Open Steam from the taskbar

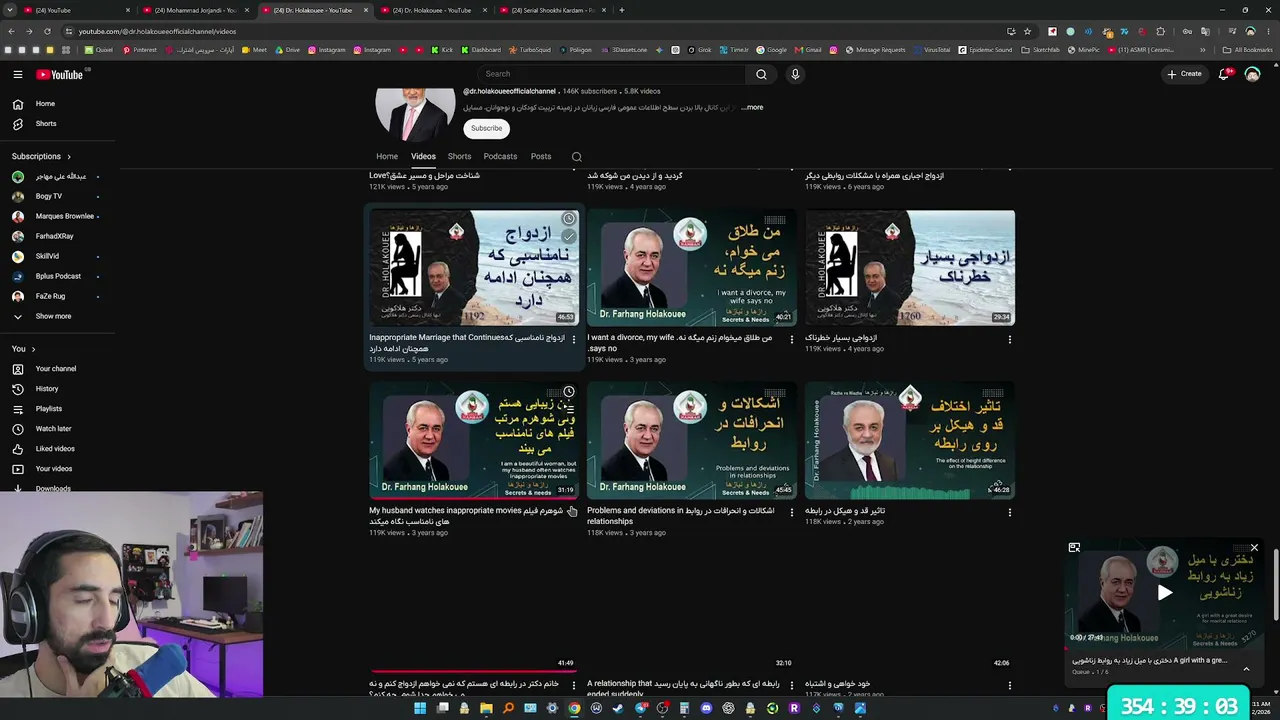point(618,708)
